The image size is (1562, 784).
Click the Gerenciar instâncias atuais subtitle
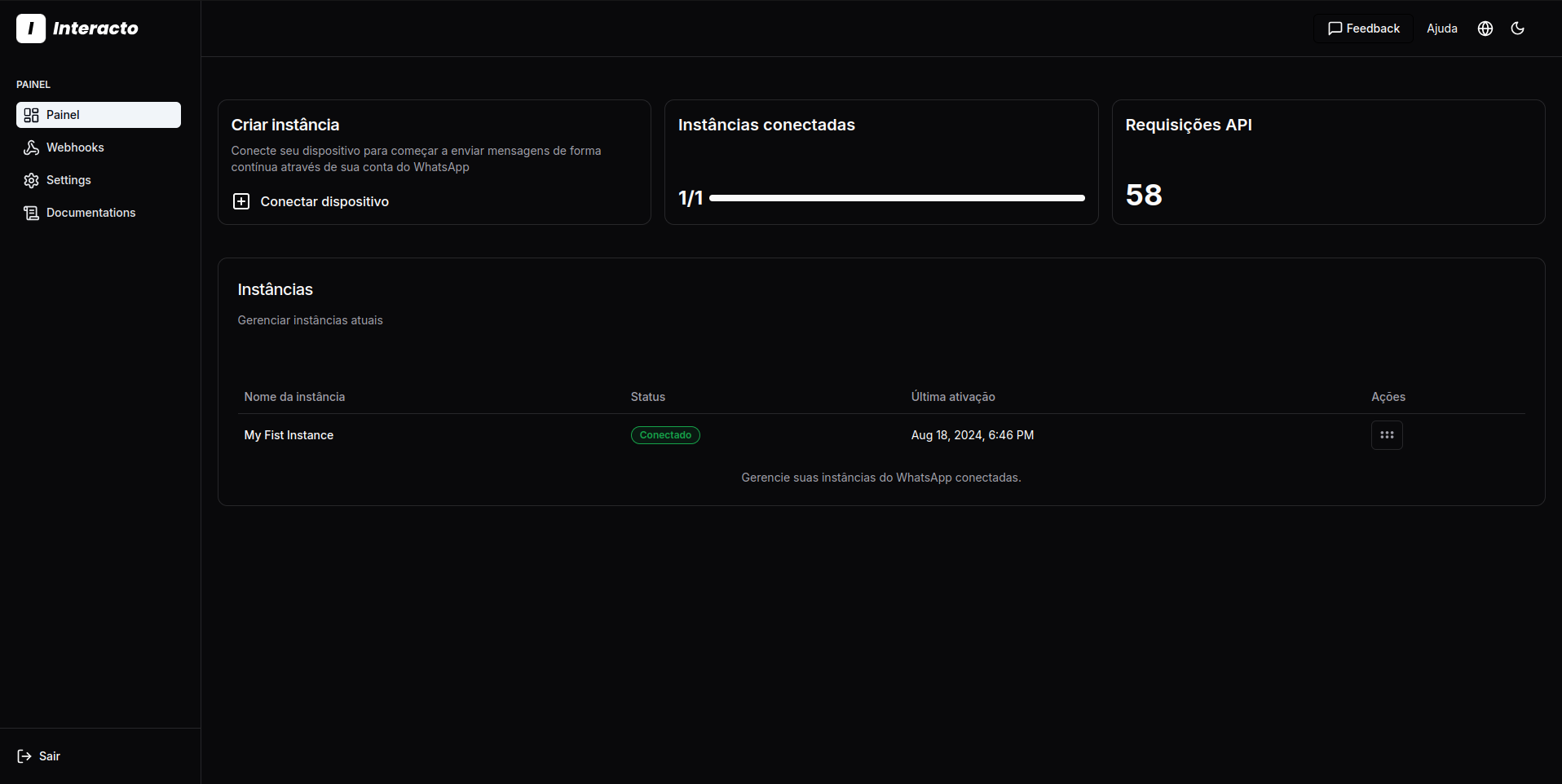[x=310, y=320]
